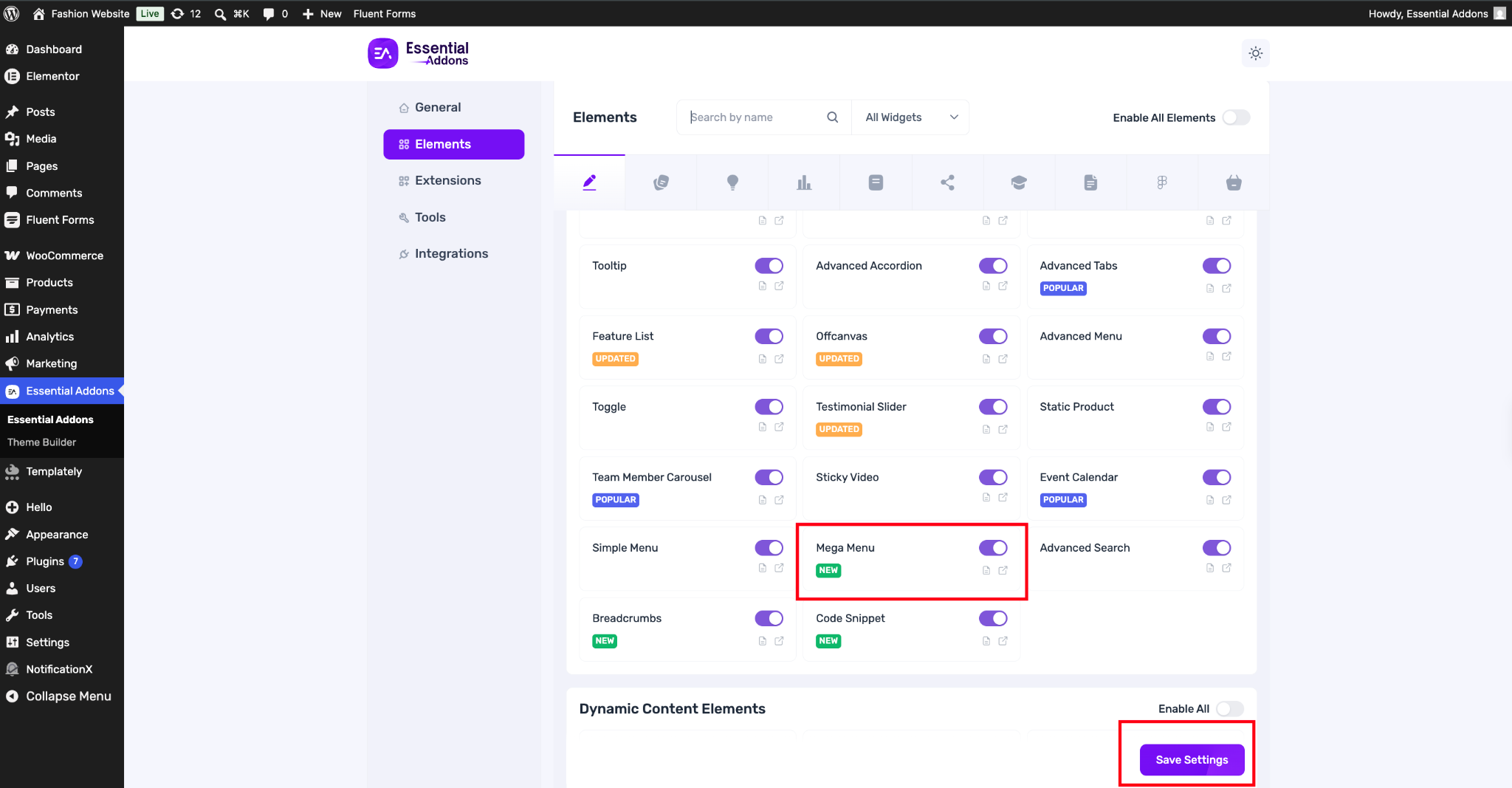Turn off Advanced Accordion toggle

coord(993,266)
